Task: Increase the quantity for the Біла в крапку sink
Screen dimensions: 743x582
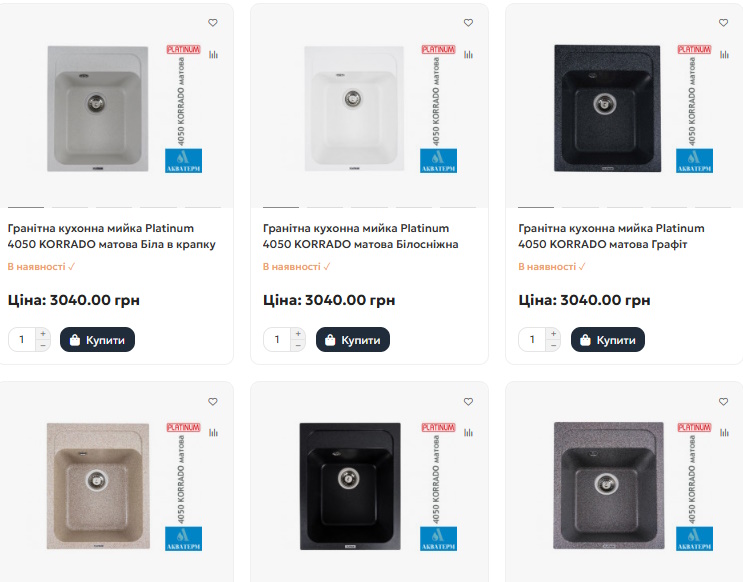Action: pyautogui.click(x=43, y=333)
